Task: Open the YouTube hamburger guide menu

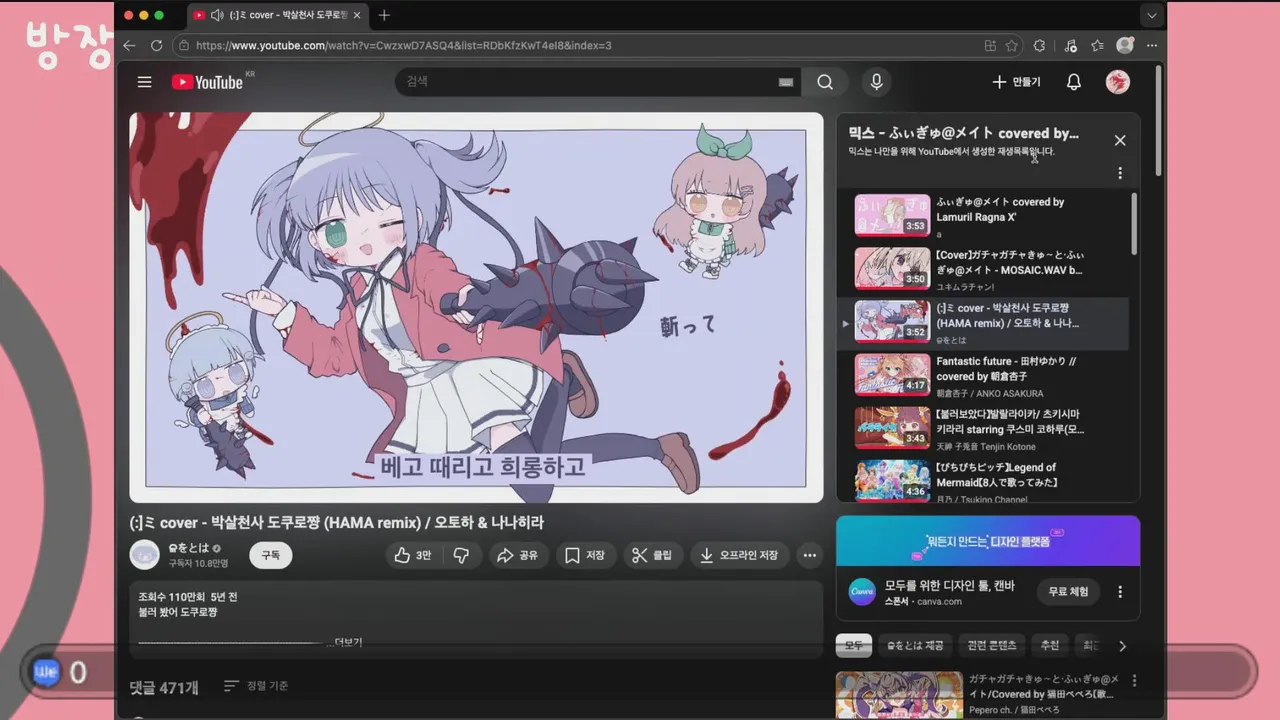Action: click(x=144, y=82)
